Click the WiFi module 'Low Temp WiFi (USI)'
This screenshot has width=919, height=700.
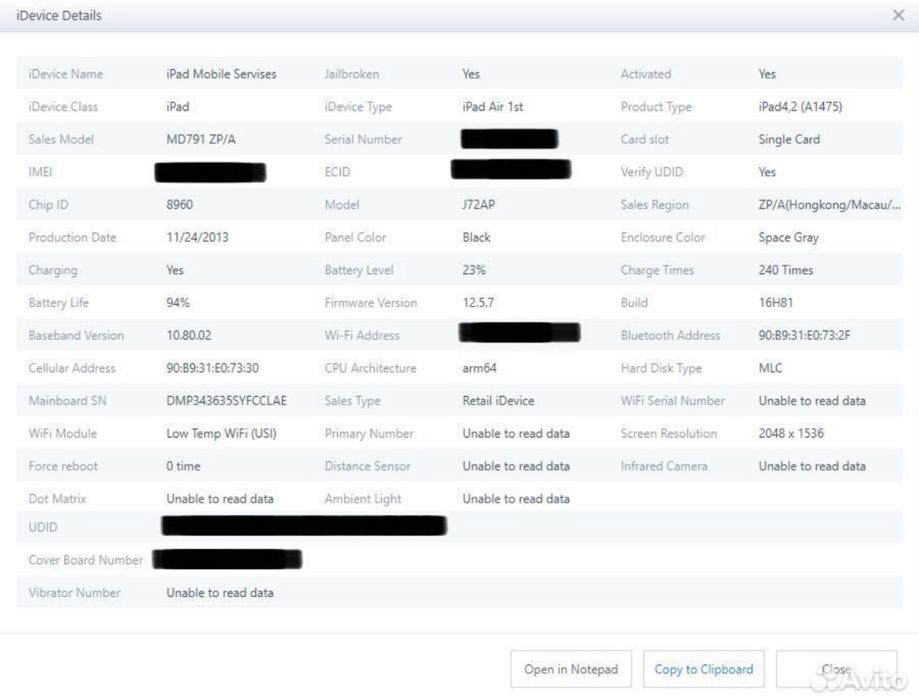tap(221, 434)
